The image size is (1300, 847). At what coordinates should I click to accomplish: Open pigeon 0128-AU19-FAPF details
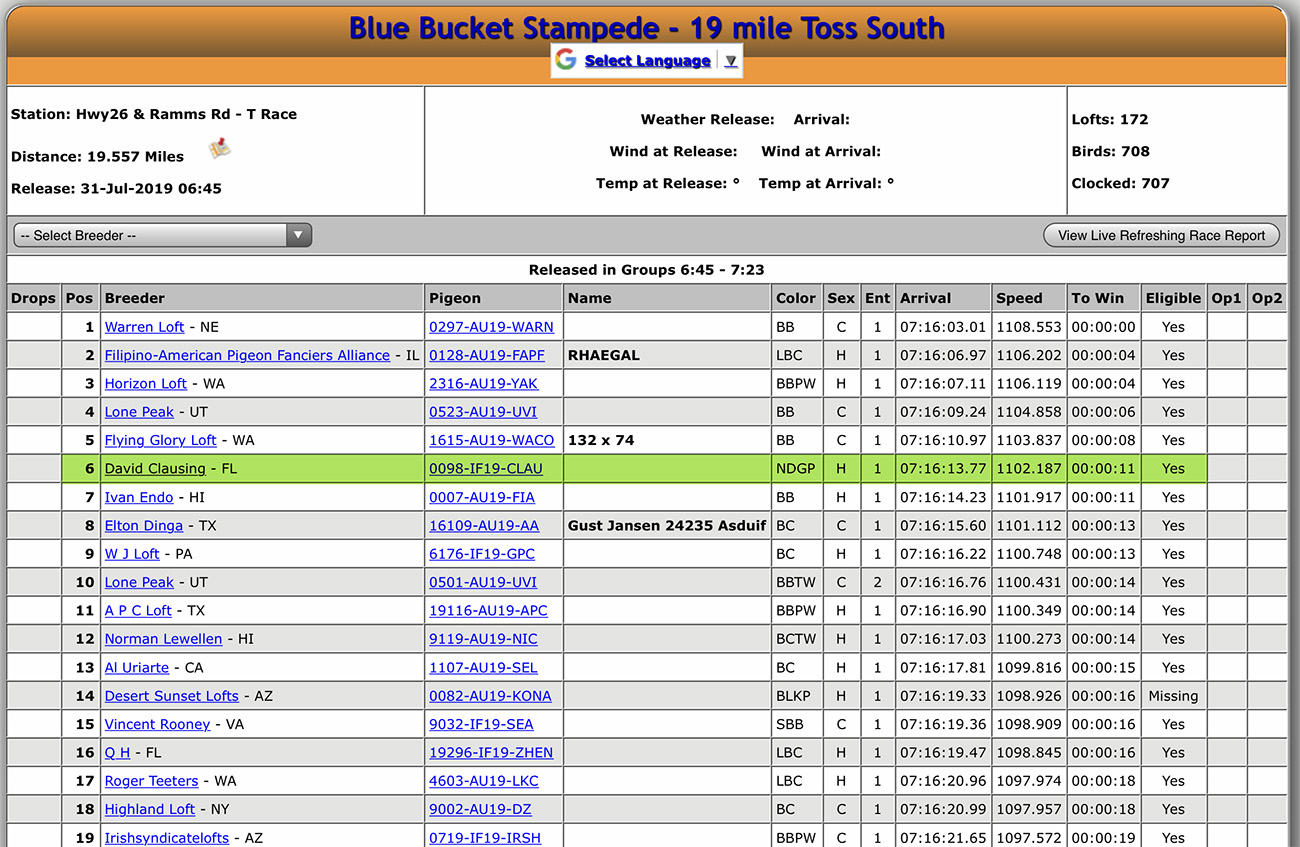487,355
